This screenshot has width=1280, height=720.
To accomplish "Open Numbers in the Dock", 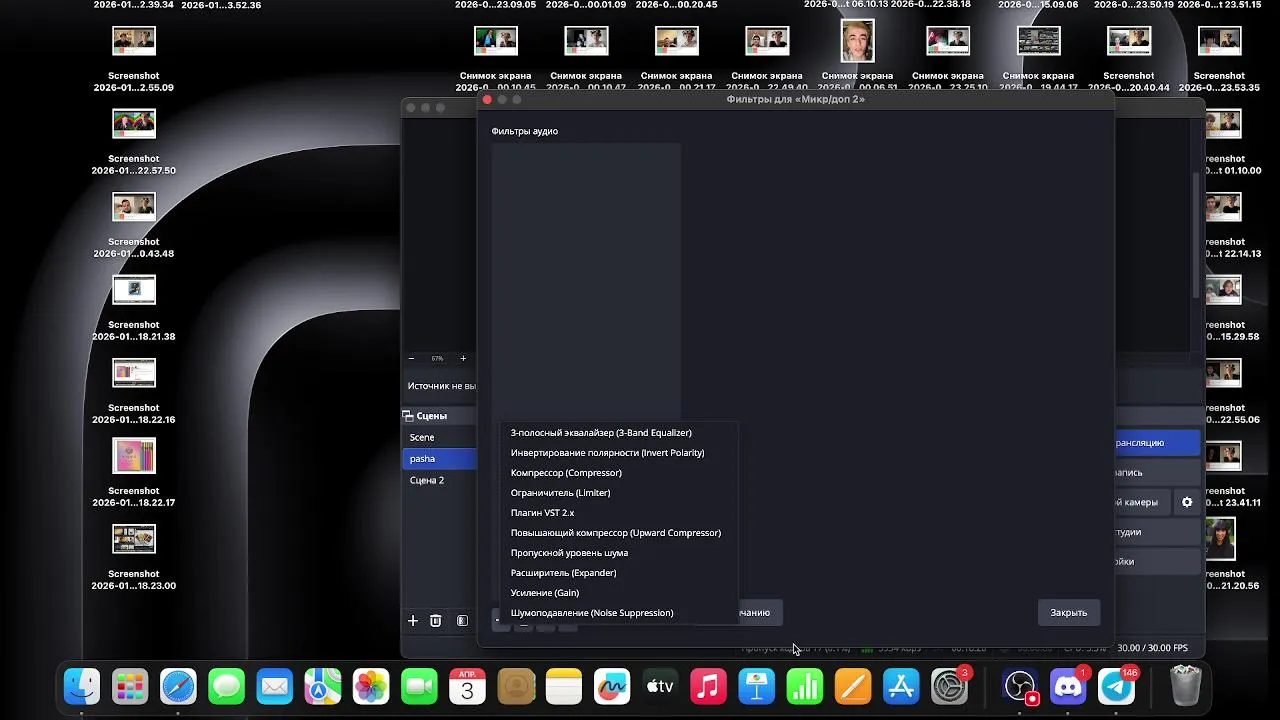I will click(x=805, y=686).
